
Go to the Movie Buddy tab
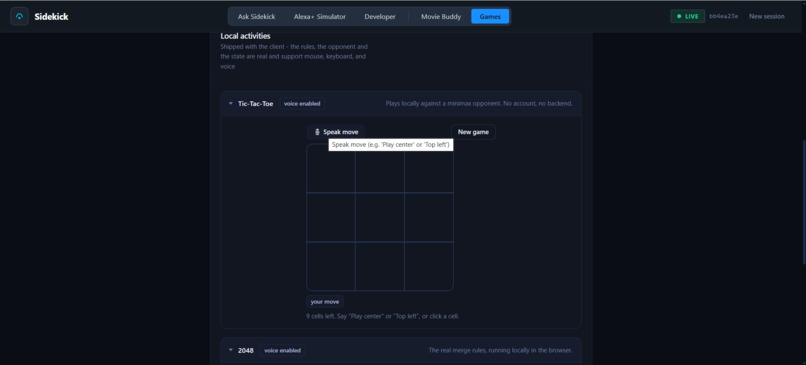coord(441,16)
